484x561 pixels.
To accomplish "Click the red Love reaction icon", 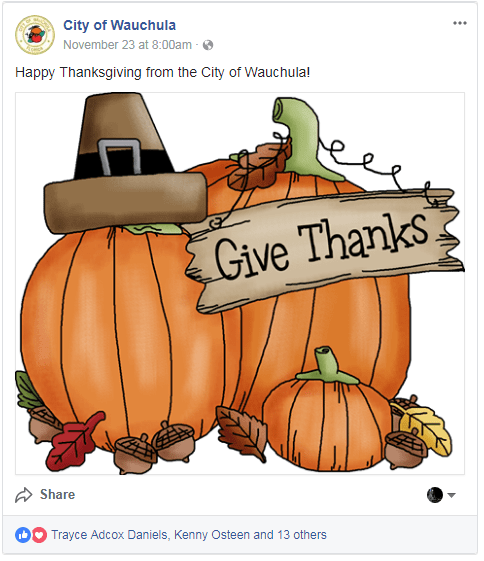I will 39,535.
